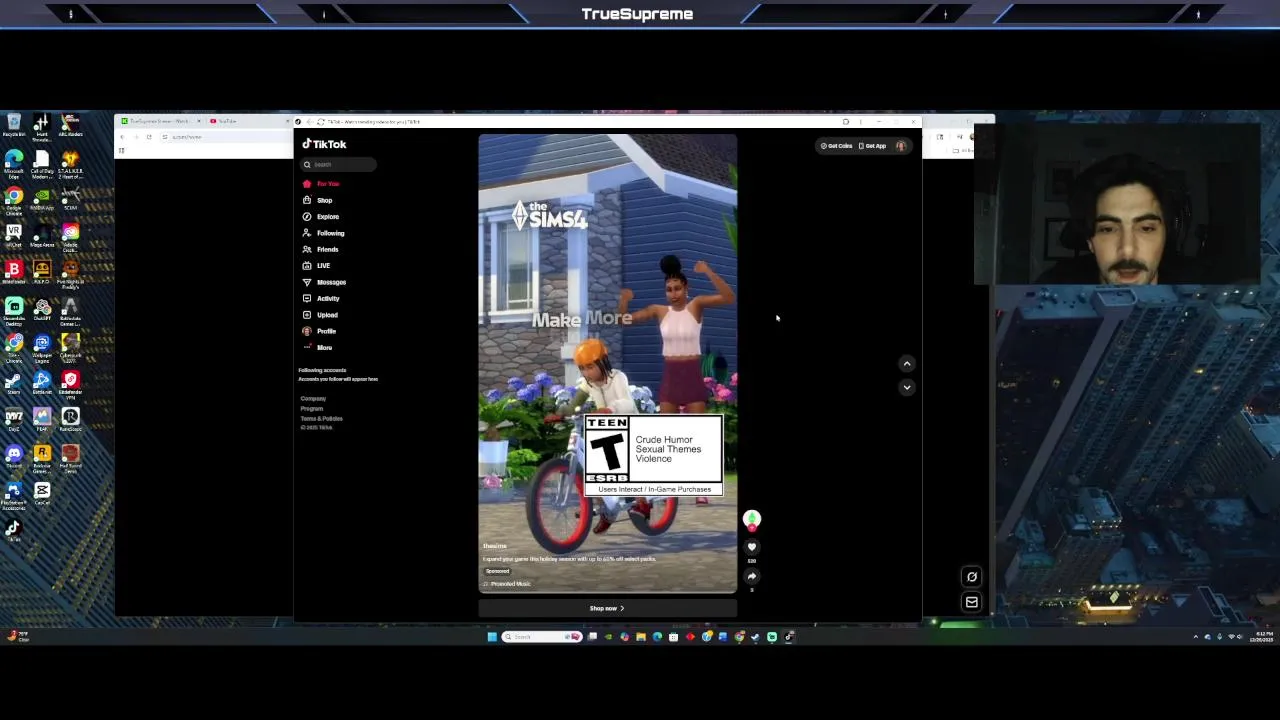The height and width of the screenshot is (720, 1280).
Task: Go to next video with down arrow
Action: [x=907, y=387]
